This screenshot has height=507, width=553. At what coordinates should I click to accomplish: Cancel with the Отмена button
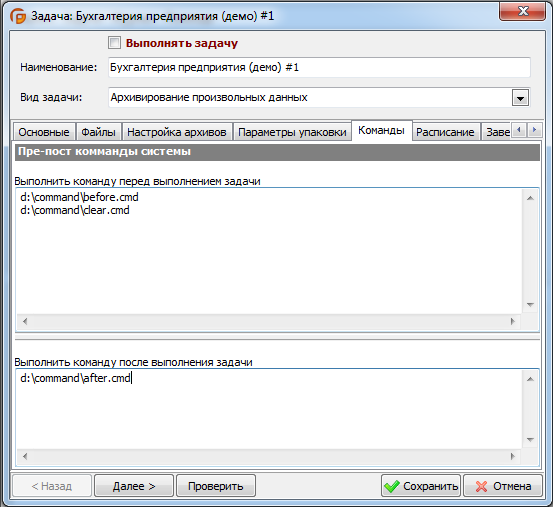pos(503,486)
